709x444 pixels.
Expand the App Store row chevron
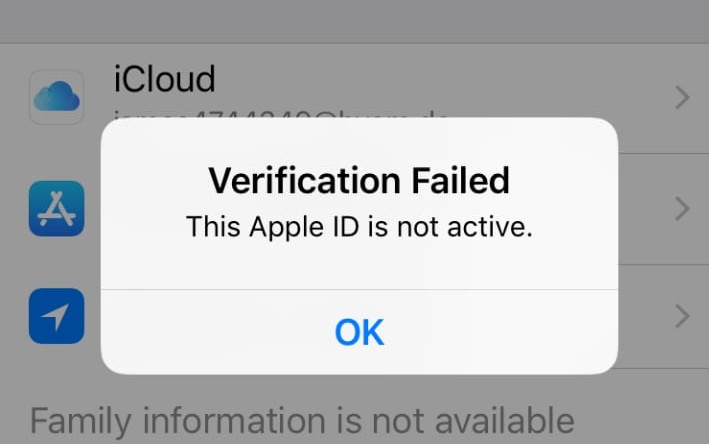click(682, 209)
